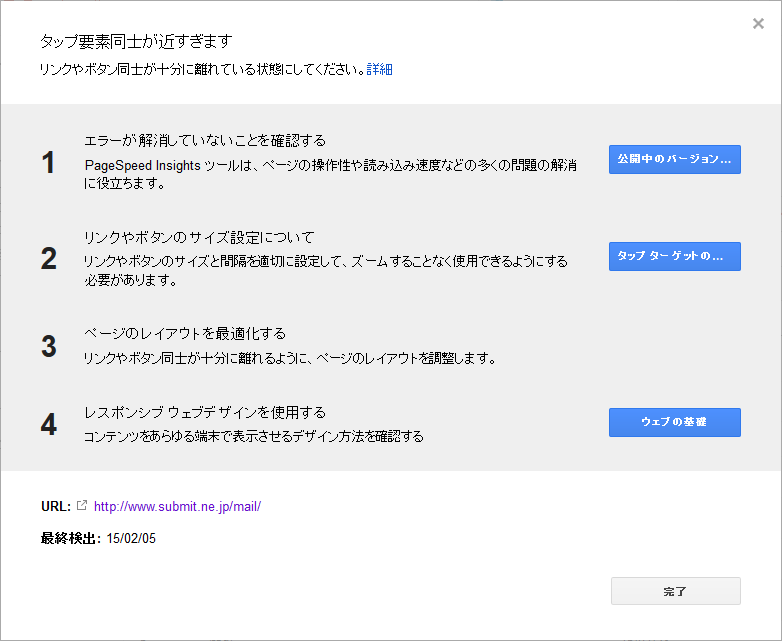Confirm with the 完了 button

click(675, 591)
